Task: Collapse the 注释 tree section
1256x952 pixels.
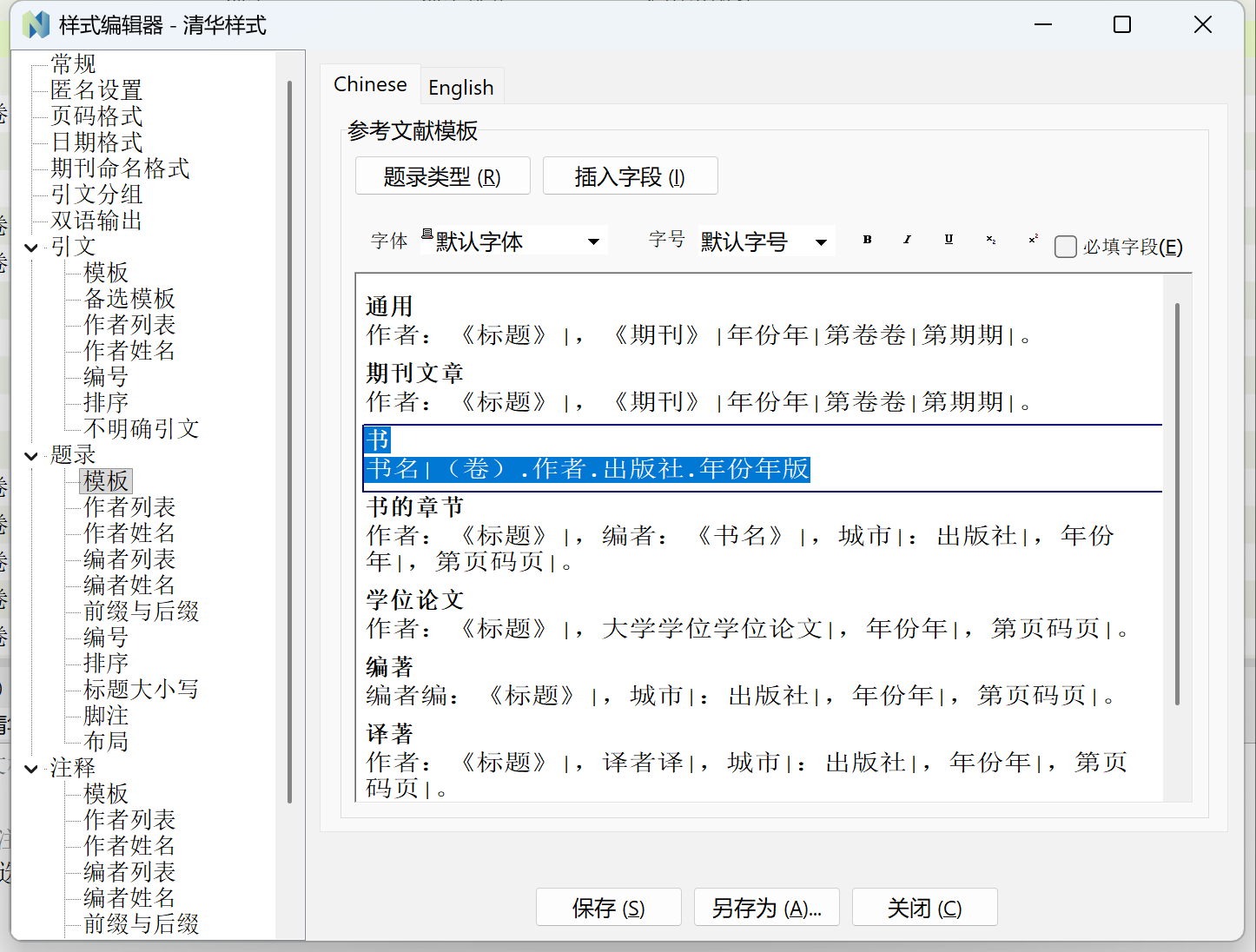Action: click(31, 769)
